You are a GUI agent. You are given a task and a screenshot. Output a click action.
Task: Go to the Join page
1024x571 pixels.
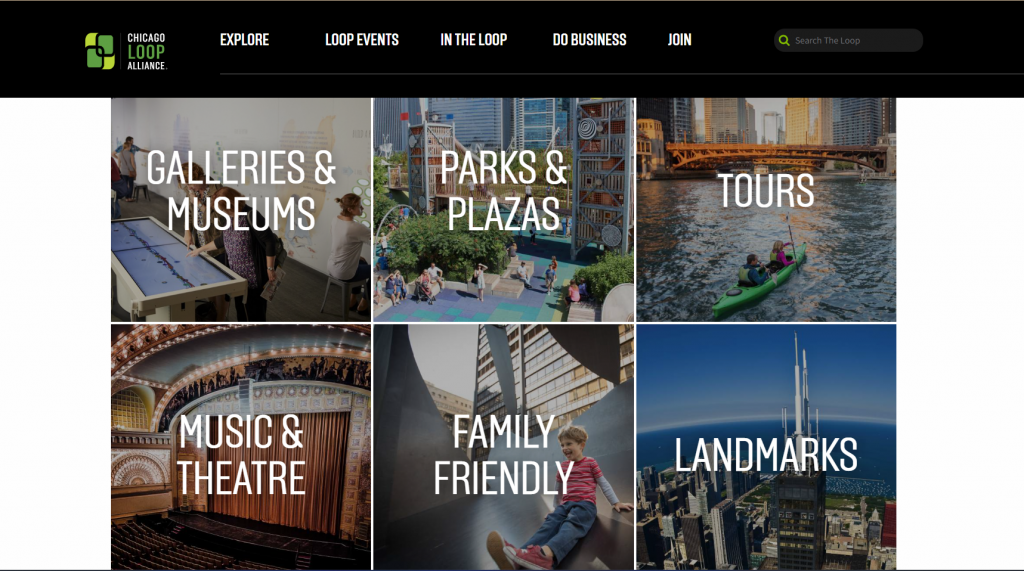coord(679,40)
